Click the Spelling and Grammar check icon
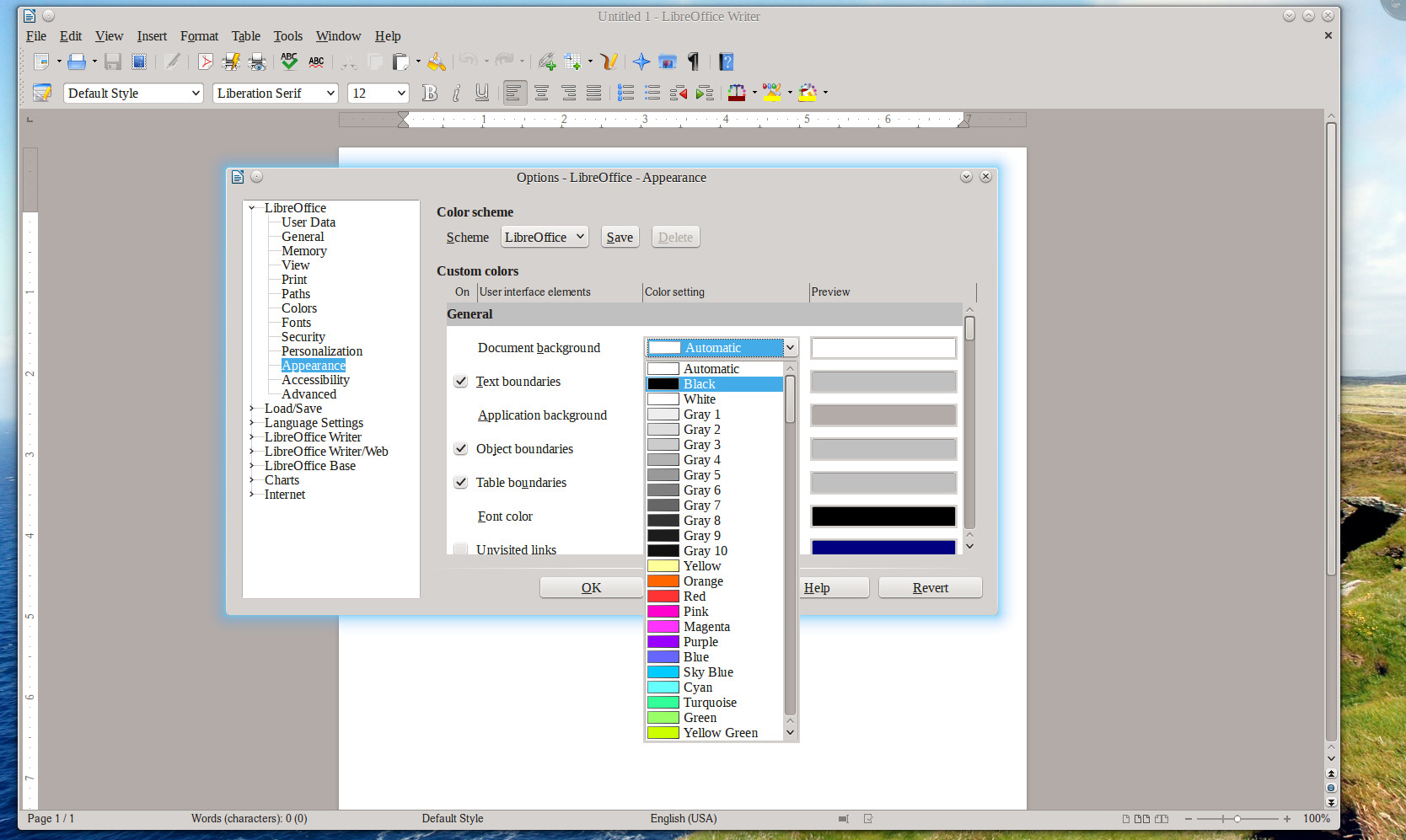 tap(289, 62)
